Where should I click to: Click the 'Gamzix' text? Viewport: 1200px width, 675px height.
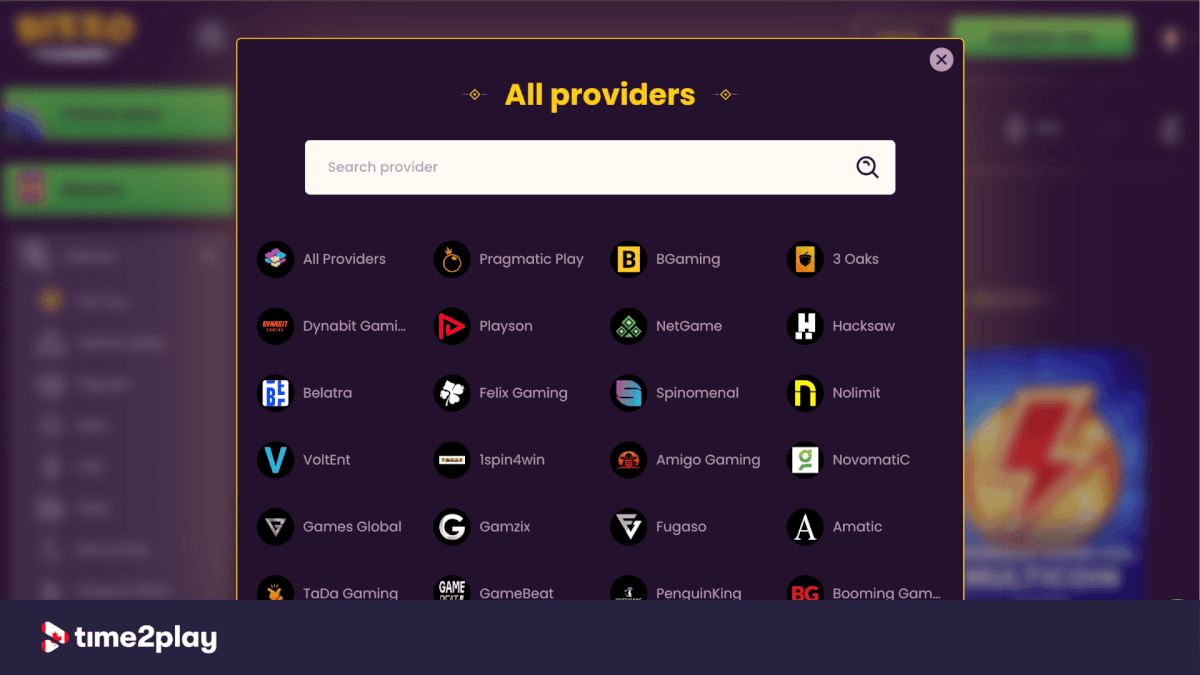[505, 527]
